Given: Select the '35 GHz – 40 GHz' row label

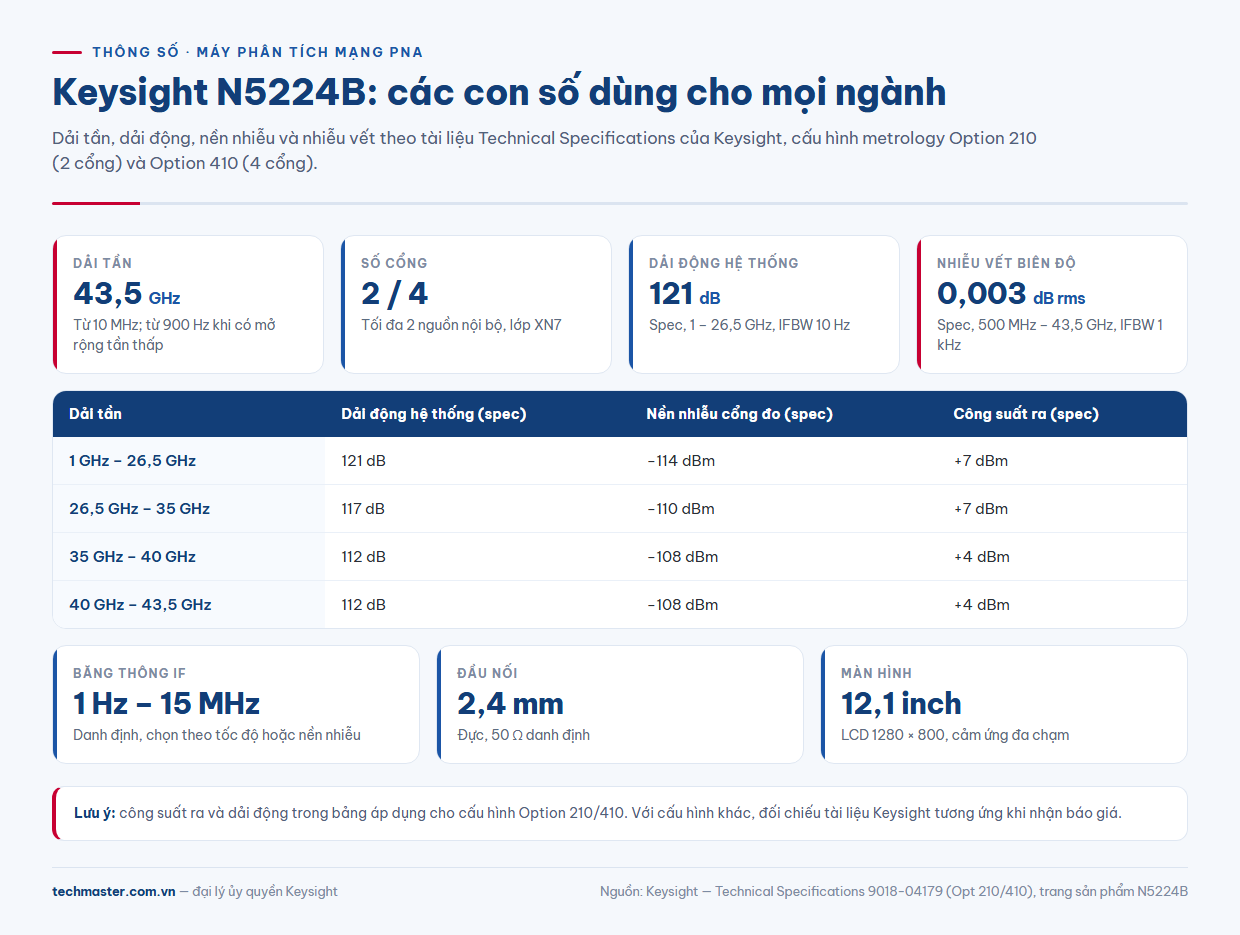Looking at the screenshot, I should point(132,557).
